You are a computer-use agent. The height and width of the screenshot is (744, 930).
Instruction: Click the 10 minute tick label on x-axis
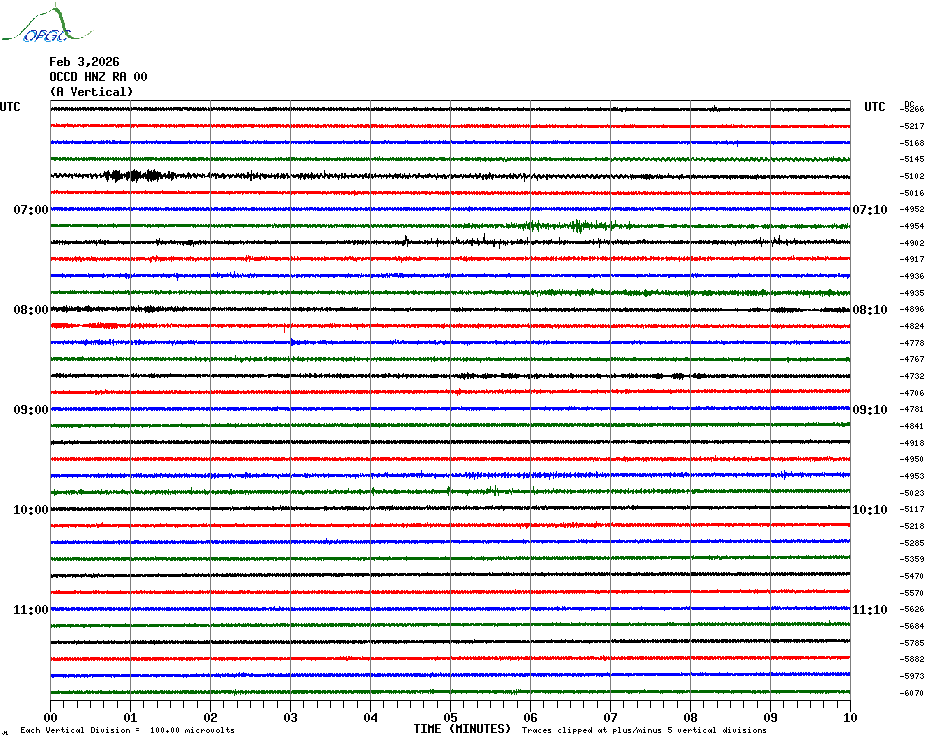849,717
